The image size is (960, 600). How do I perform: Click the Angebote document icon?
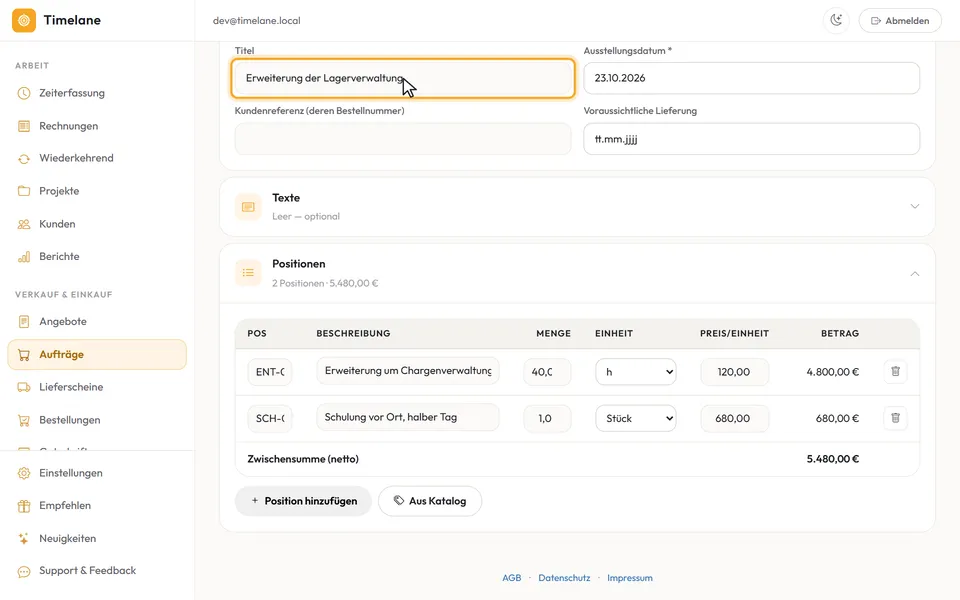coord(24,321)
